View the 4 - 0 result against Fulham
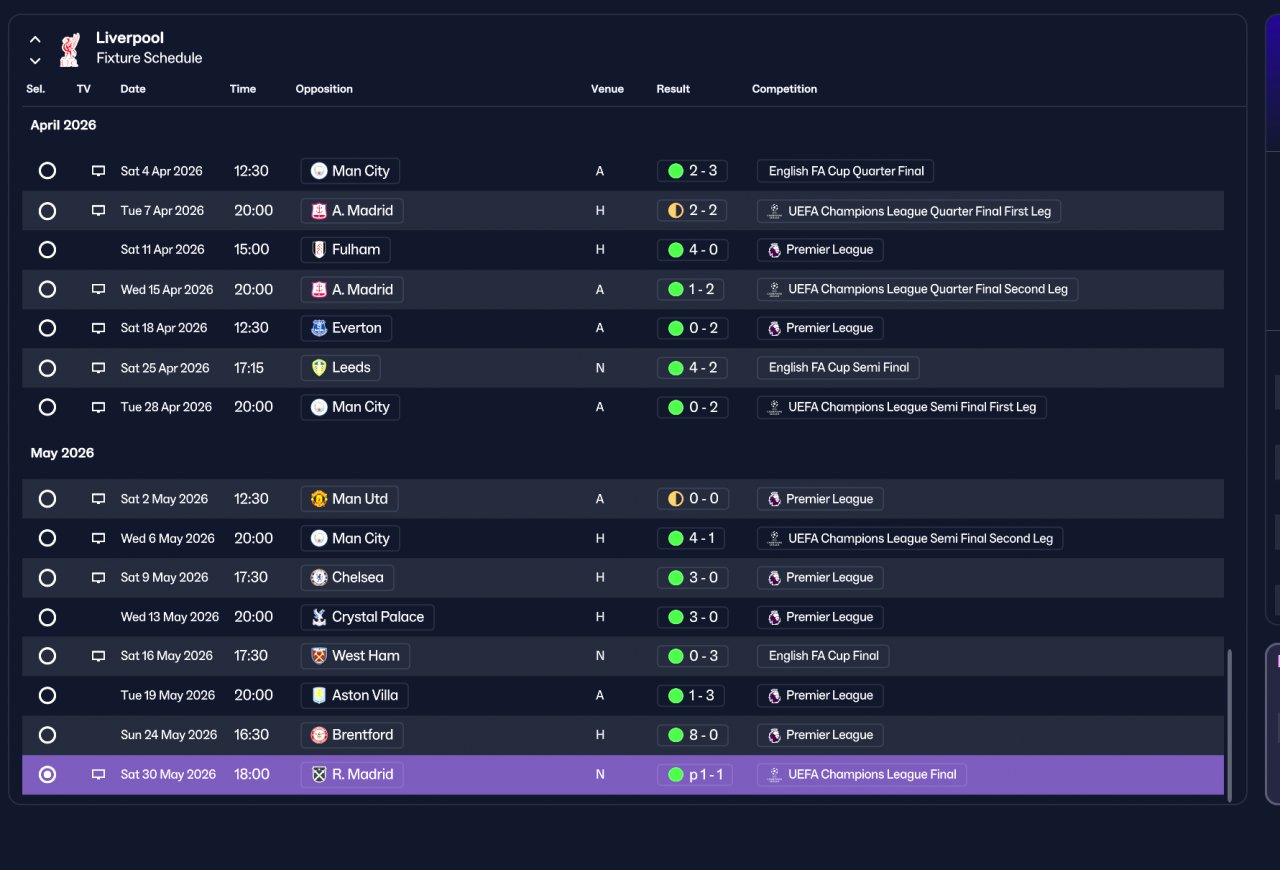Screen dimensions: 1280x870 pos(692,250)
